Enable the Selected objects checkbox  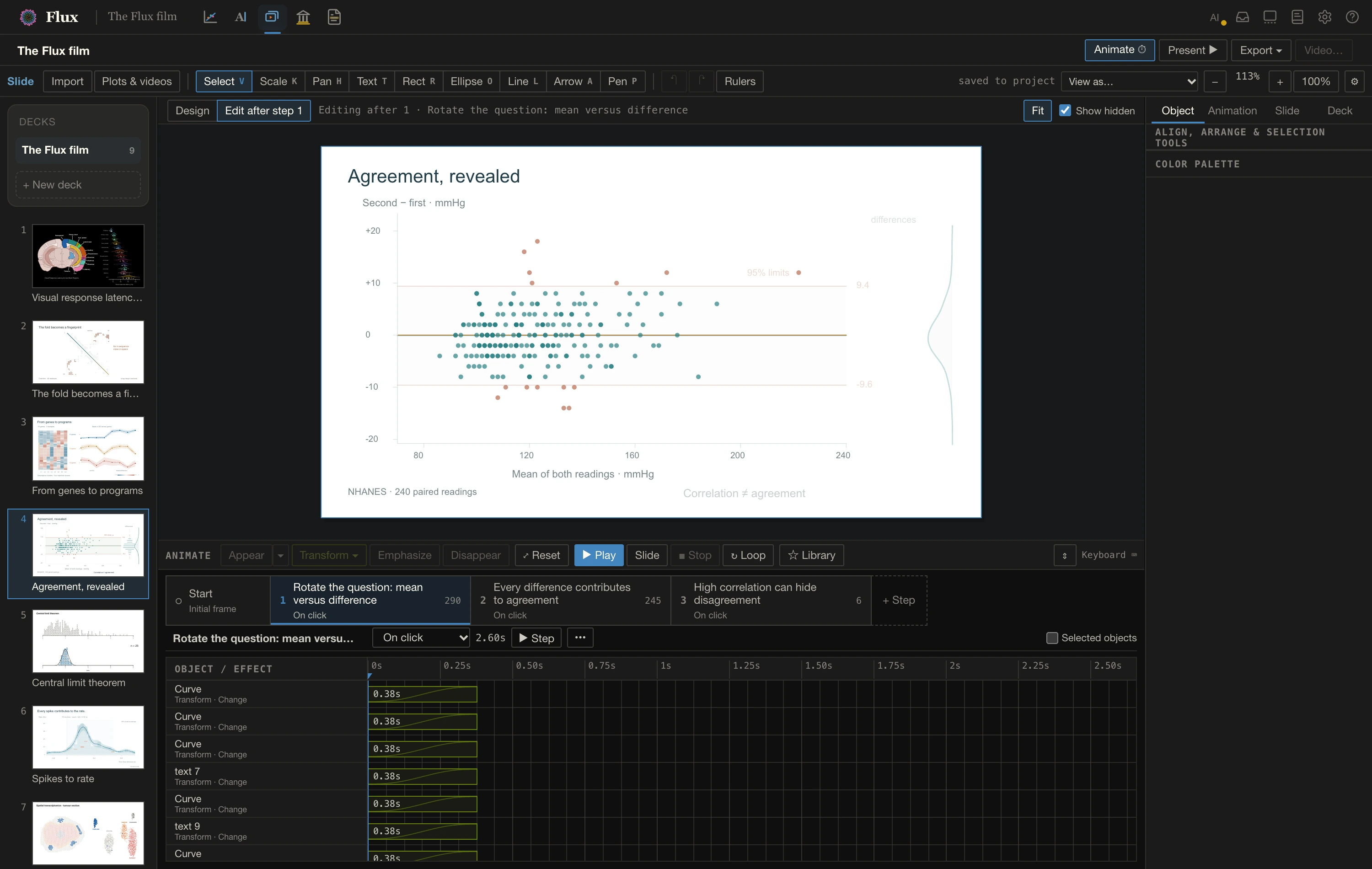[1052, 638]
